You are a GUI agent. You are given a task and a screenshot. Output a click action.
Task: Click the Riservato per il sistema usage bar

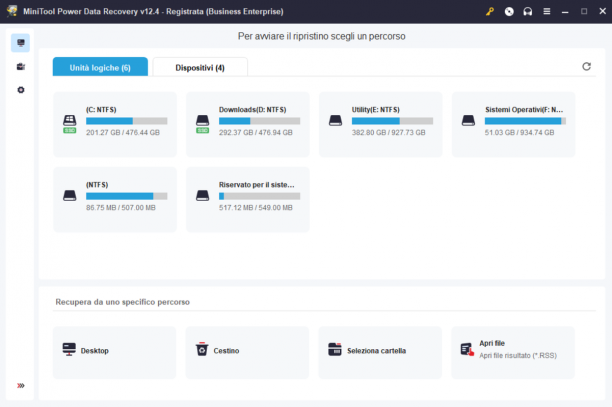tap(259, 196)
